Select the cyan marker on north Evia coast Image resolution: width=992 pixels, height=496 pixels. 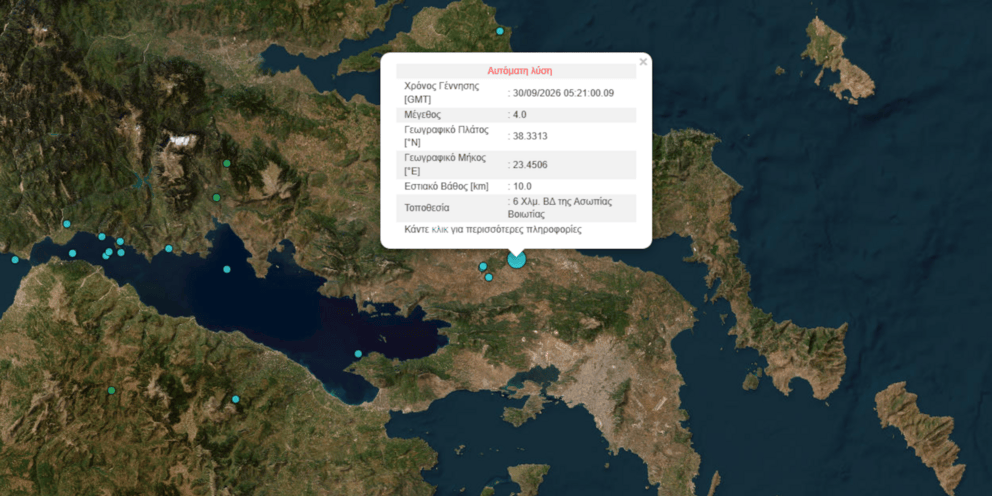(500, 31)
